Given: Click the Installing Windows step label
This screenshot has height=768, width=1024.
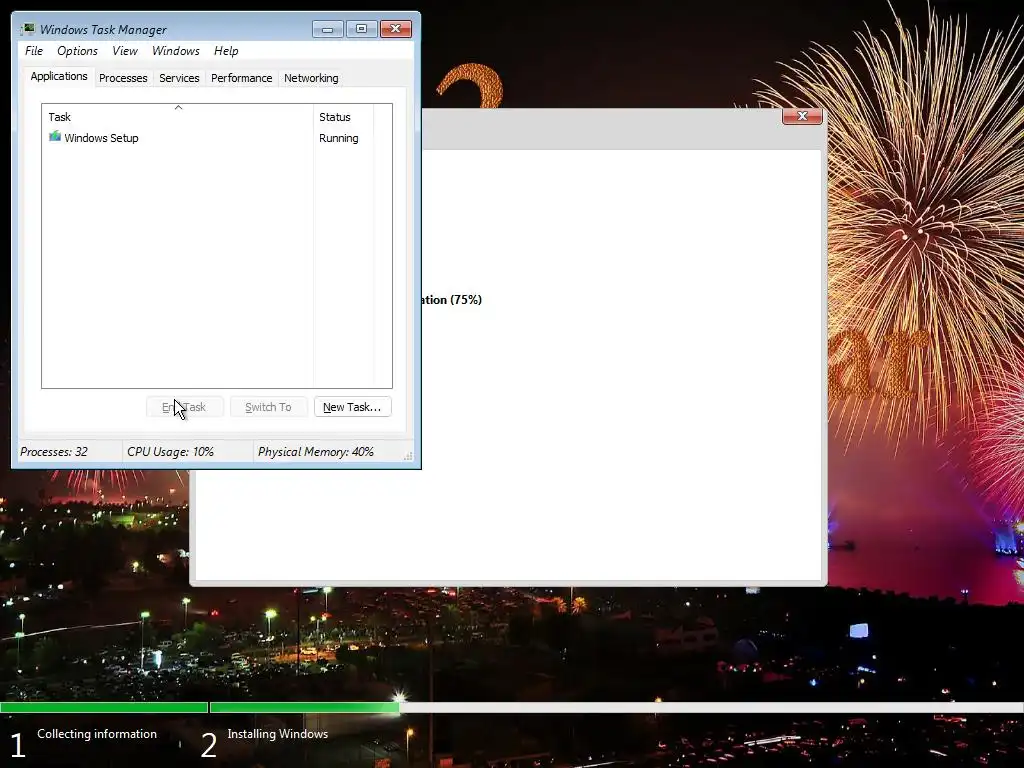Looking at the screenshot, I should pos(278,734).
